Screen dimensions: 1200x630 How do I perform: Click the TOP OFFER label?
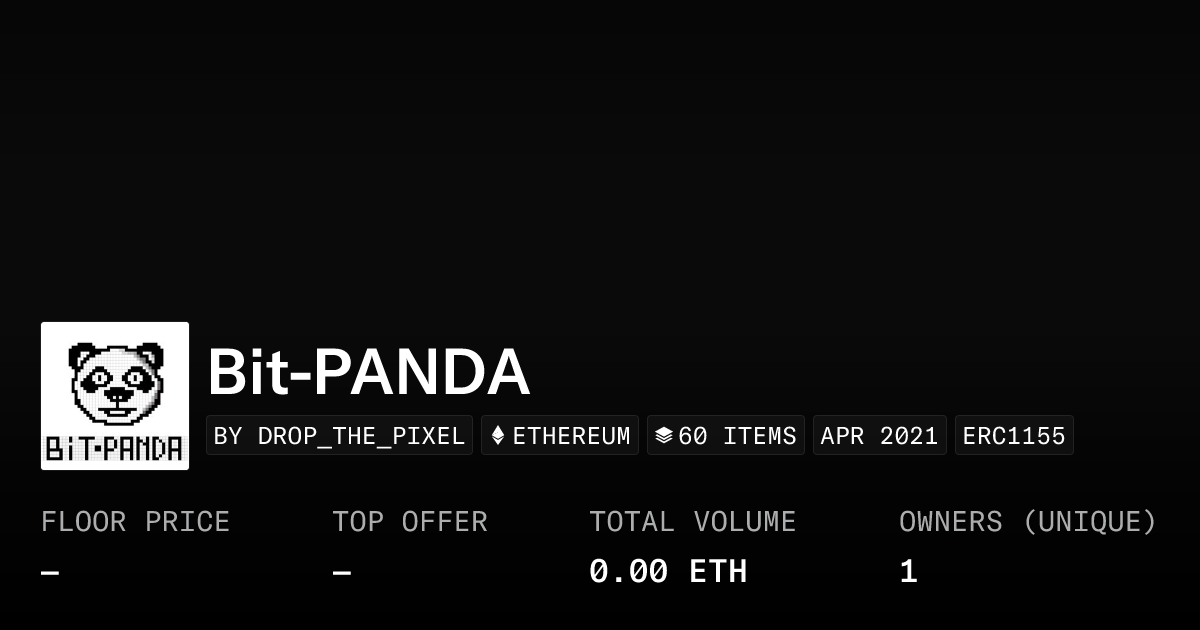tap(410, 522)
